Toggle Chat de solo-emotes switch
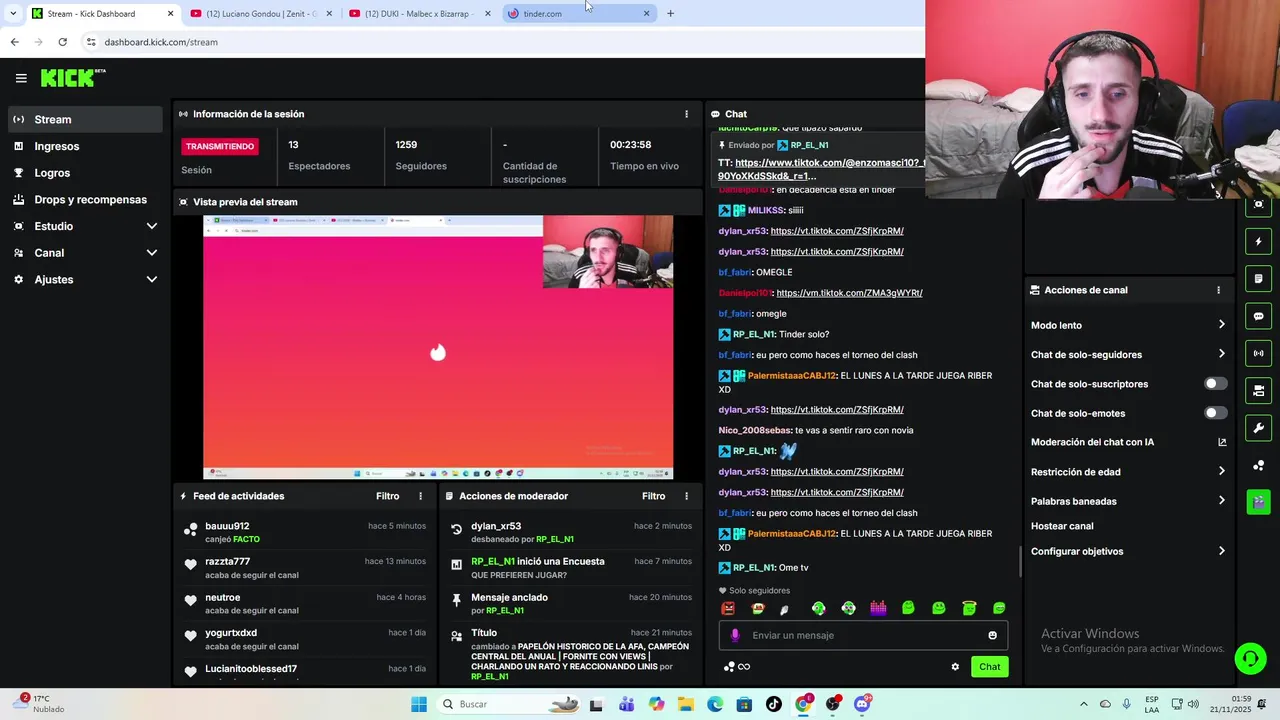The width and height of the screenshot is (1280, 720). coord(1215,413)
